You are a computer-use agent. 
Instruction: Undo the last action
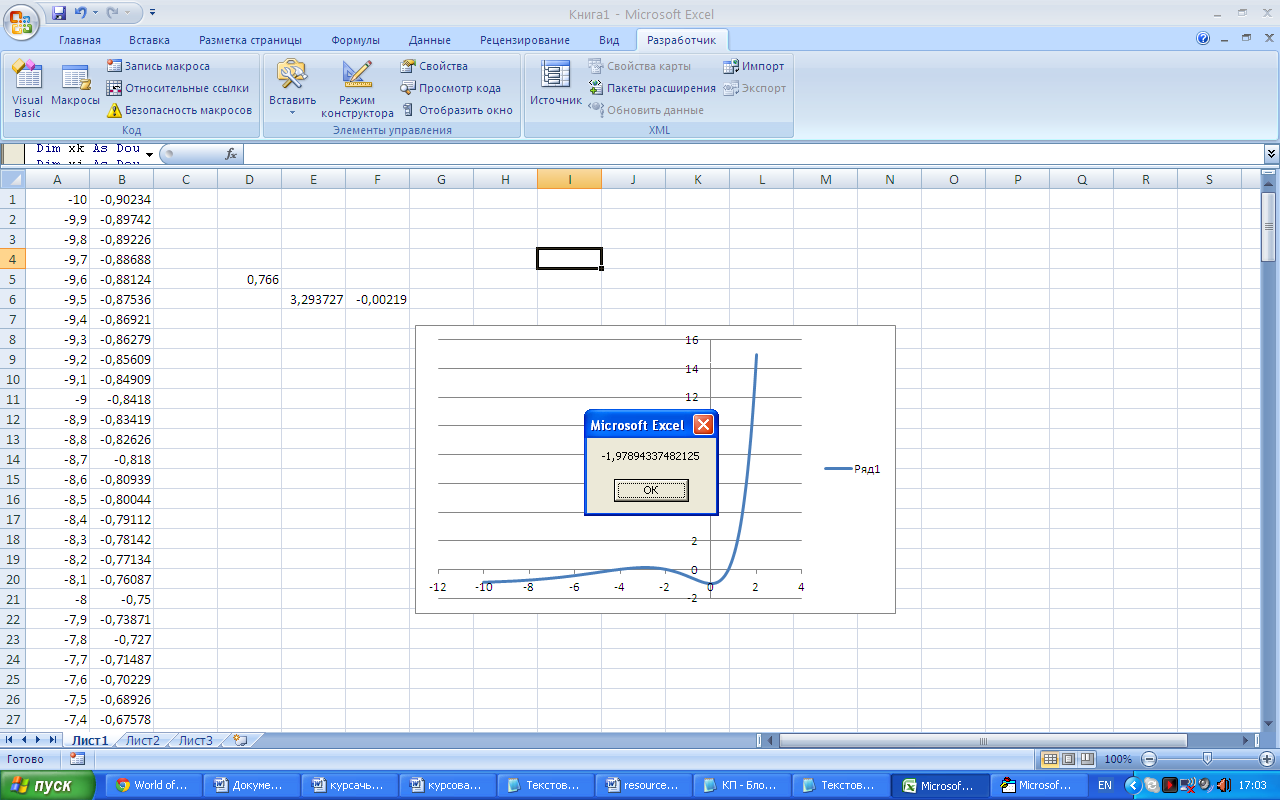pos(80,13)
